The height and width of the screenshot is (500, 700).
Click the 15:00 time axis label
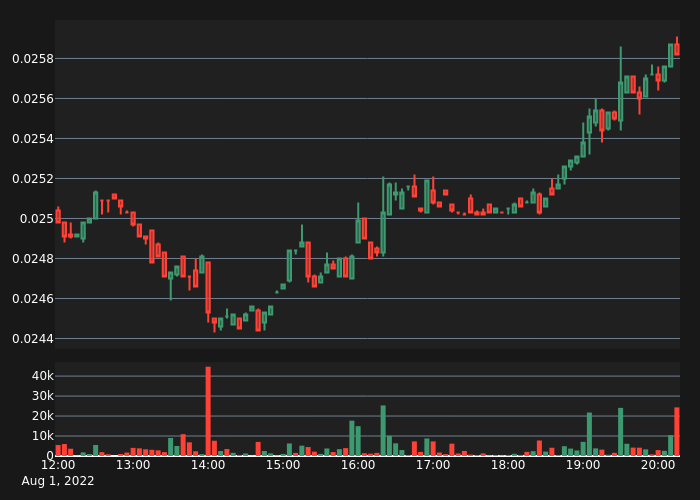[283, 465]
